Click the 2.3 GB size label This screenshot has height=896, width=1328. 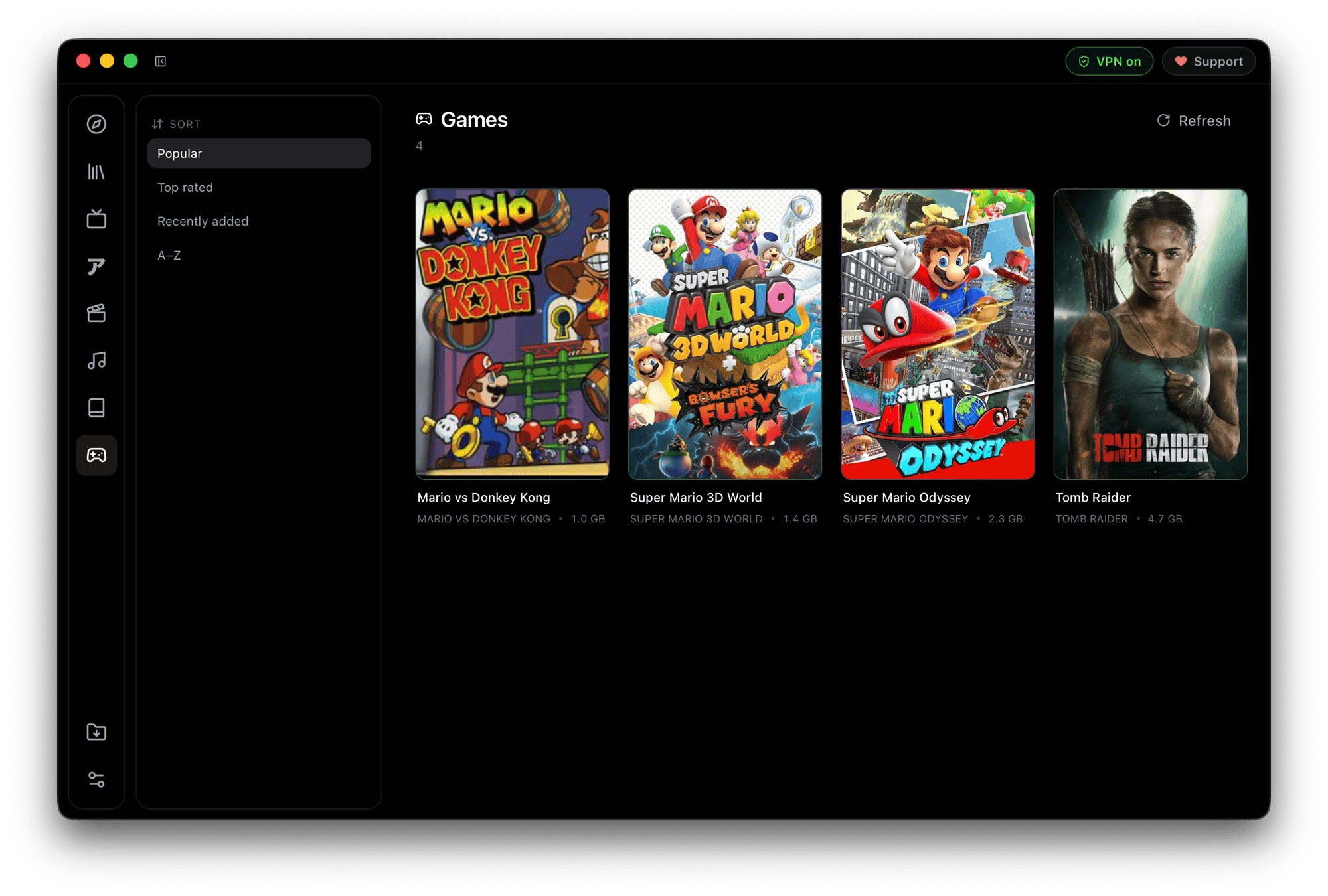click(1005, 519)
